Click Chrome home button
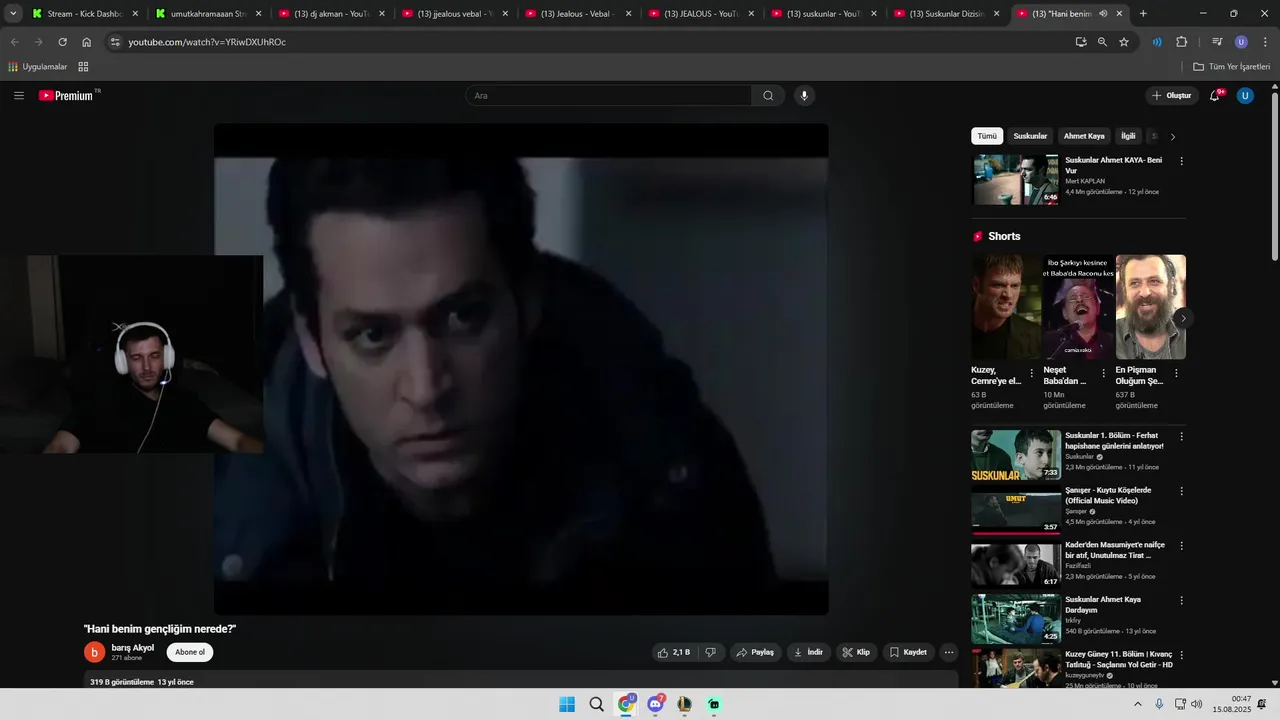 click(87, 42)
